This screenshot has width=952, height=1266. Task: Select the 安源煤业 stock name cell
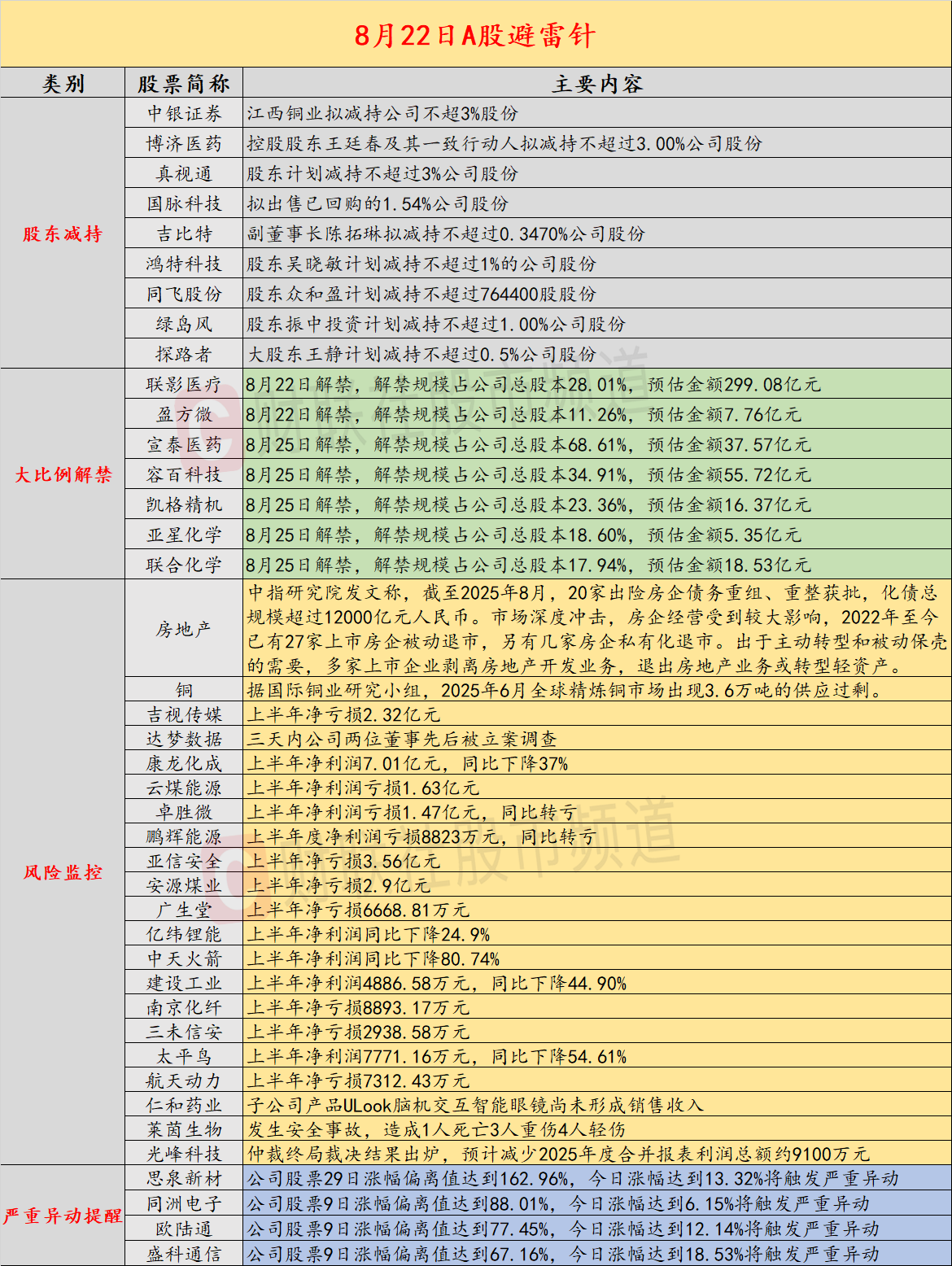184,885
